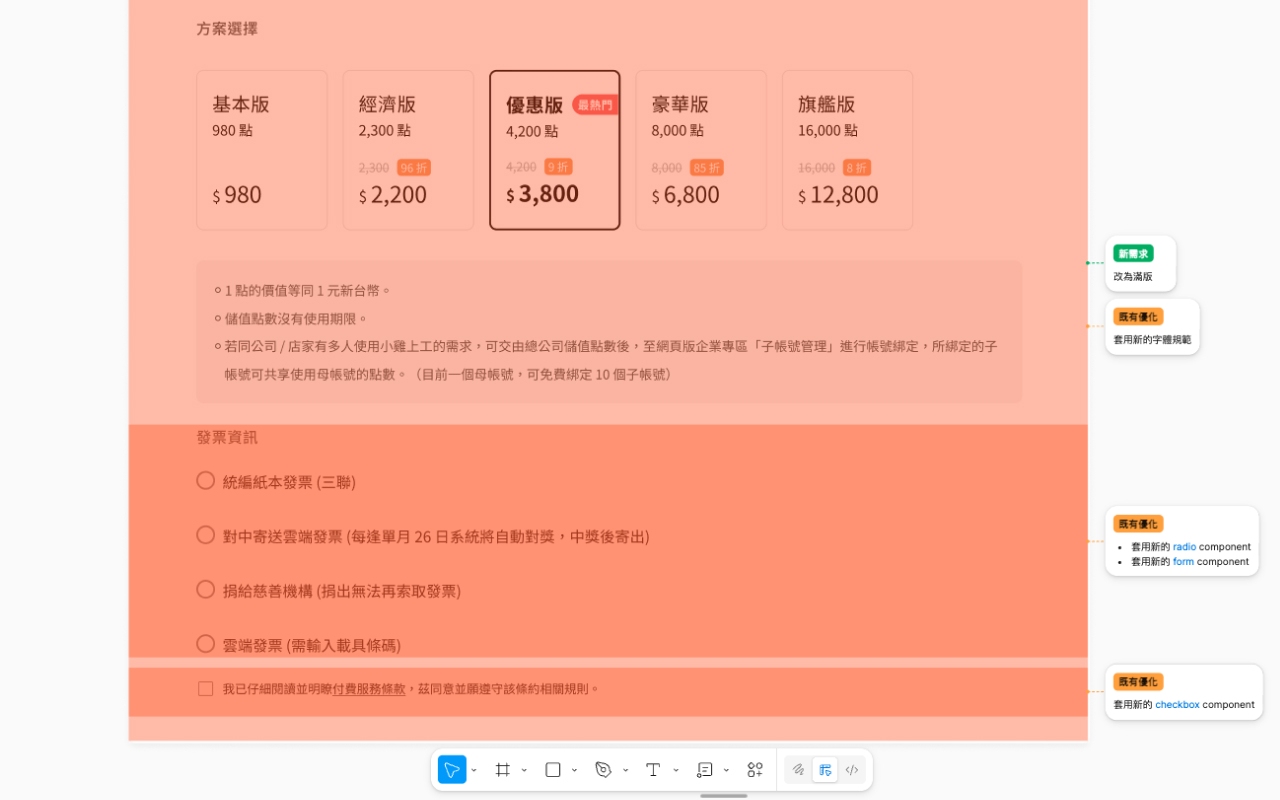Follow the form component link

click(x=1184, y=562)
